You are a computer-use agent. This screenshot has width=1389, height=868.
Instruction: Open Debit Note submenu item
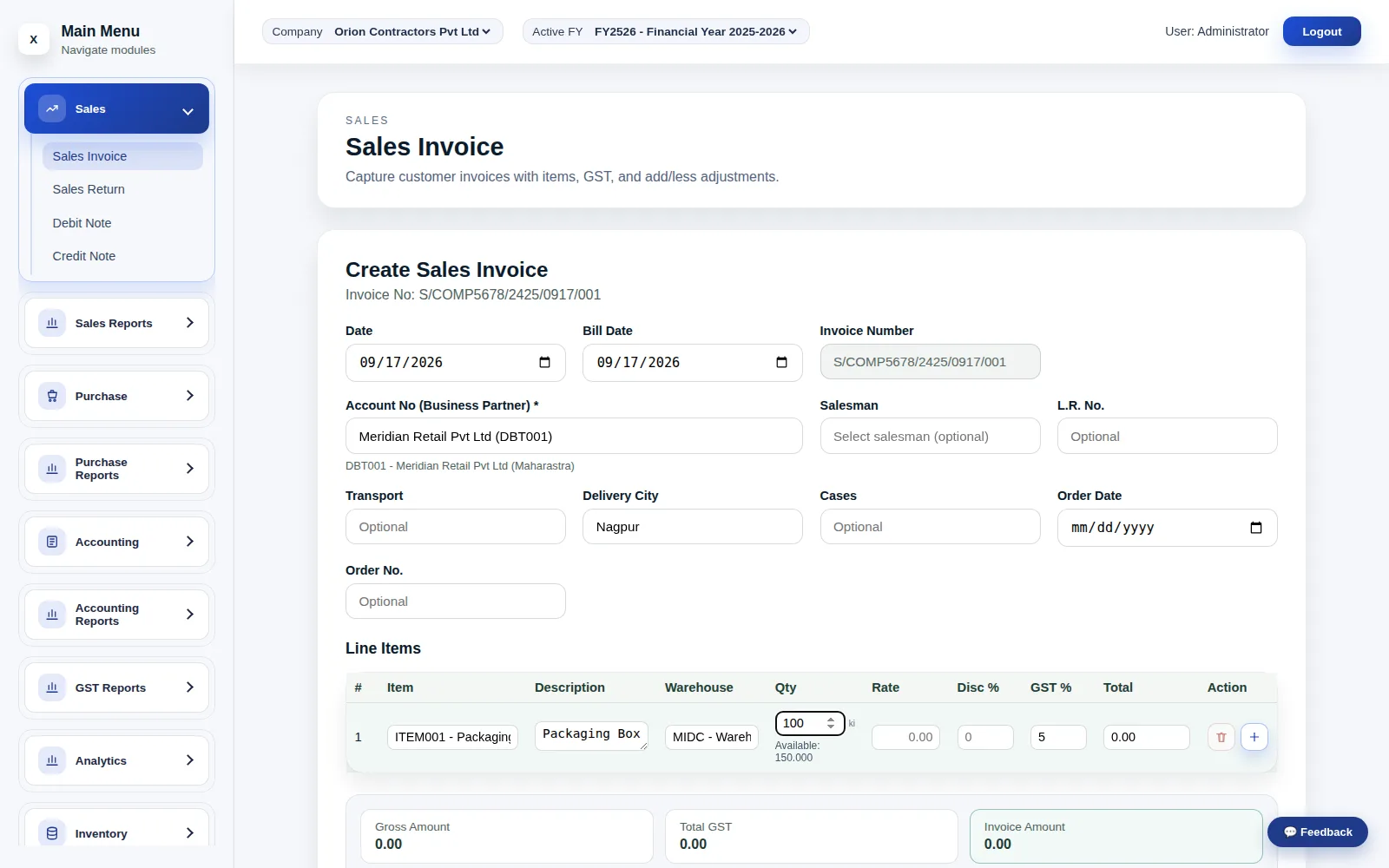122,223
